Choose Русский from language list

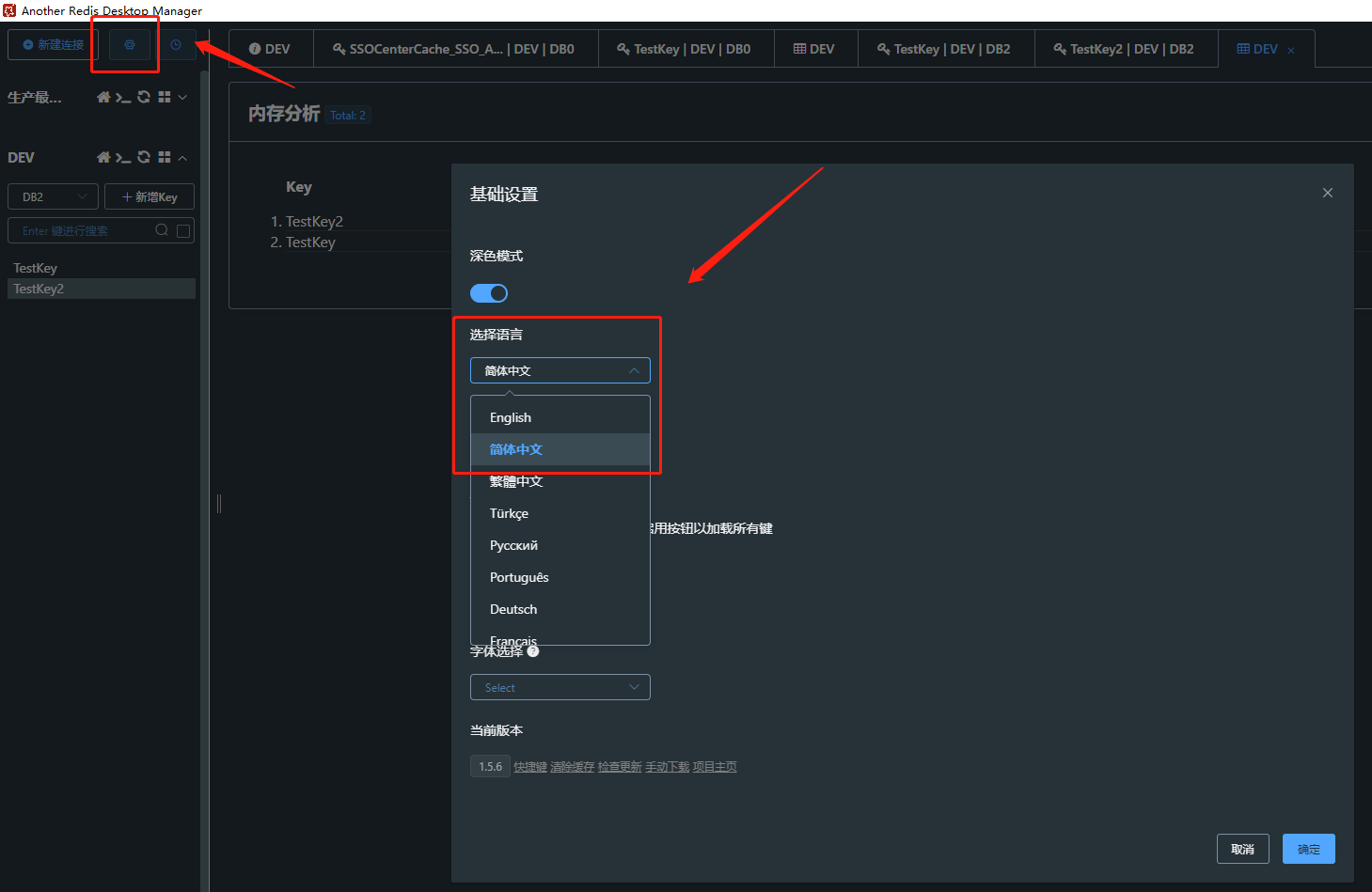560,545
